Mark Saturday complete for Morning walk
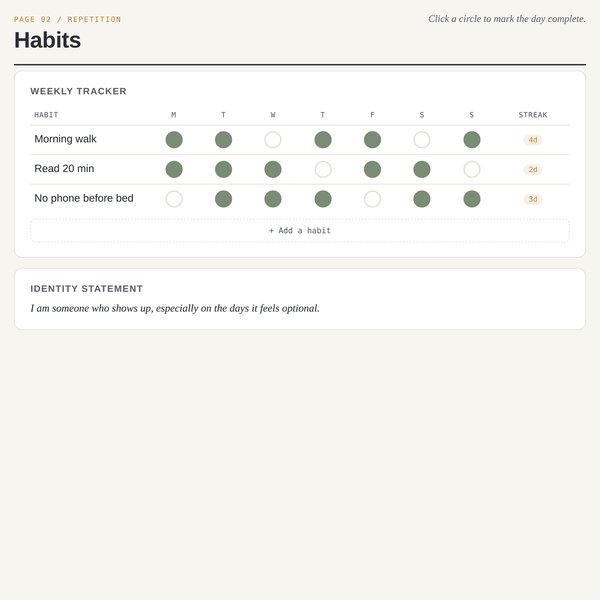The image size is (600, 600). coord(422,140)
